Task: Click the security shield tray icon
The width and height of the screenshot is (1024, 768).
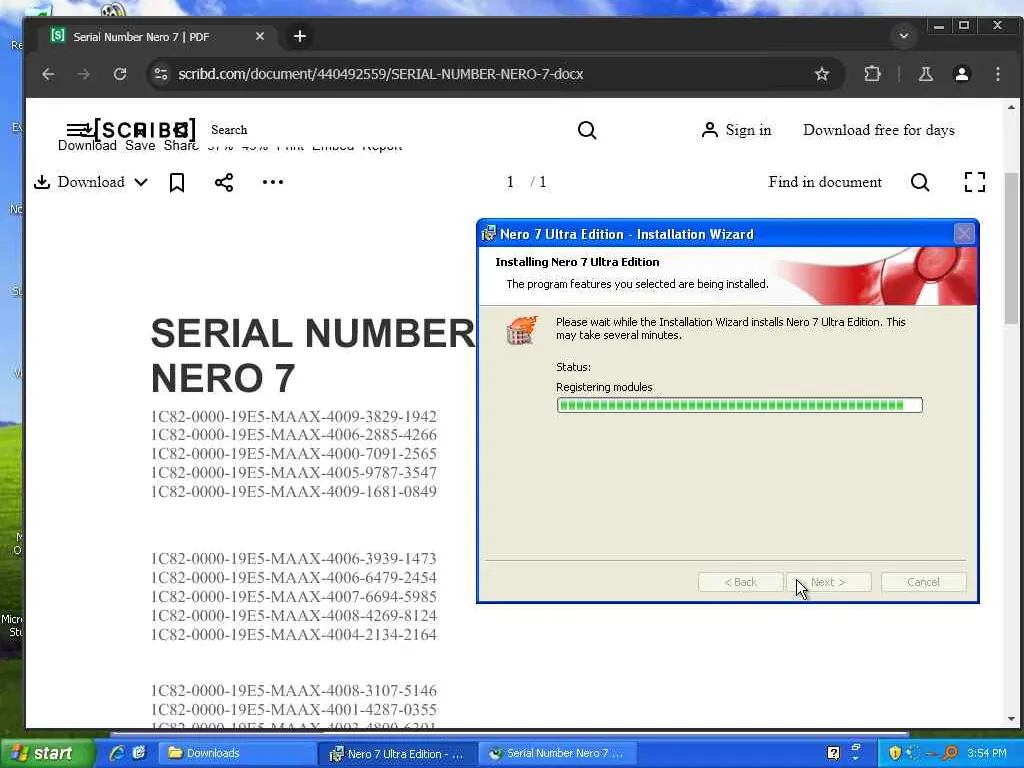Action: (895, 754)
